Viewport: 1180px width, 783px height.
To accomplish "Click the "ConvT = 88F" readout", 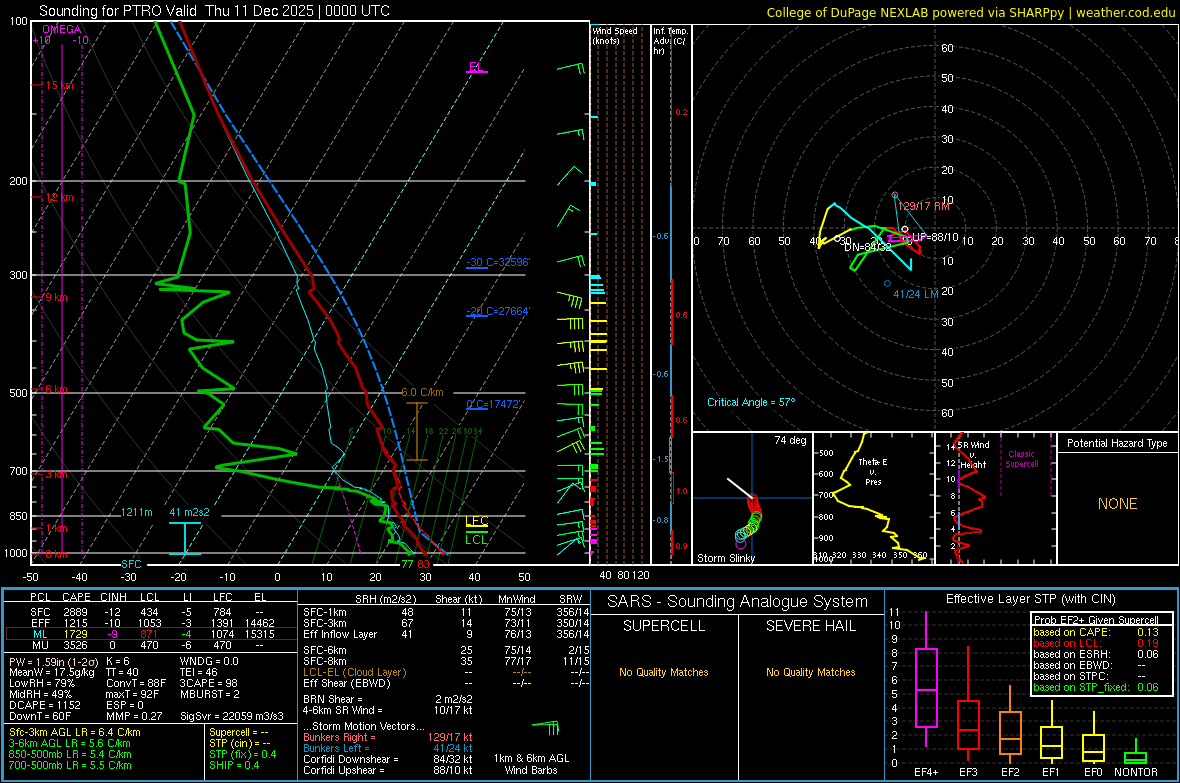I will [x=136, y=683].
